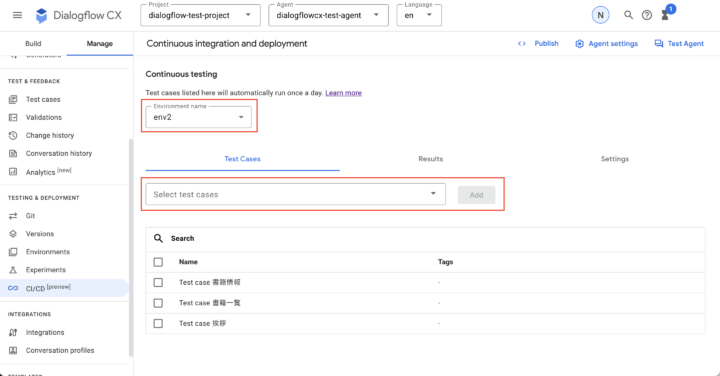Check the first Test case row checkbox

click(x=158, y=282)
